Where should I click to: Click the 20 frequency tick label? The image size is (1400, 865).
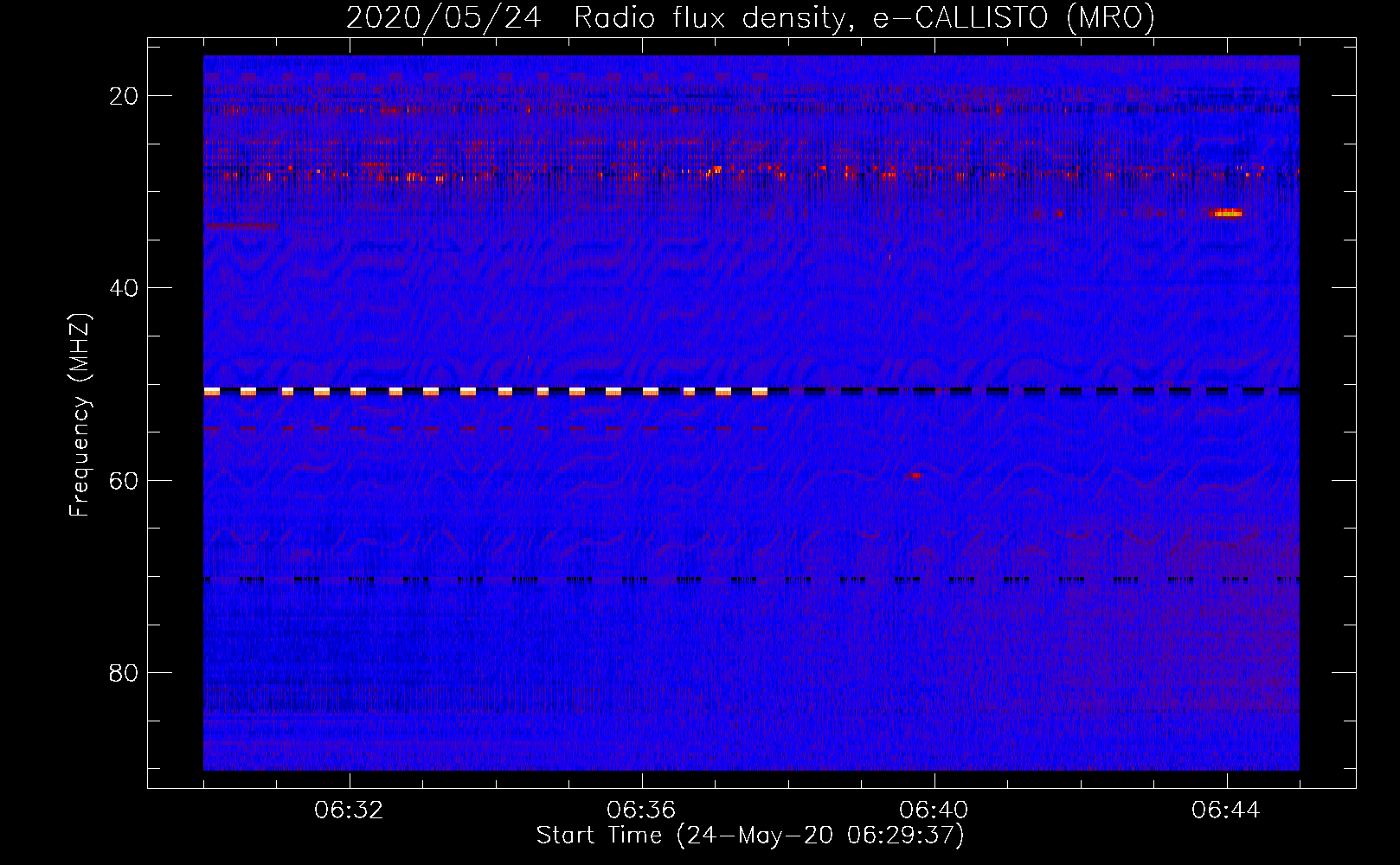click(125, 96)
